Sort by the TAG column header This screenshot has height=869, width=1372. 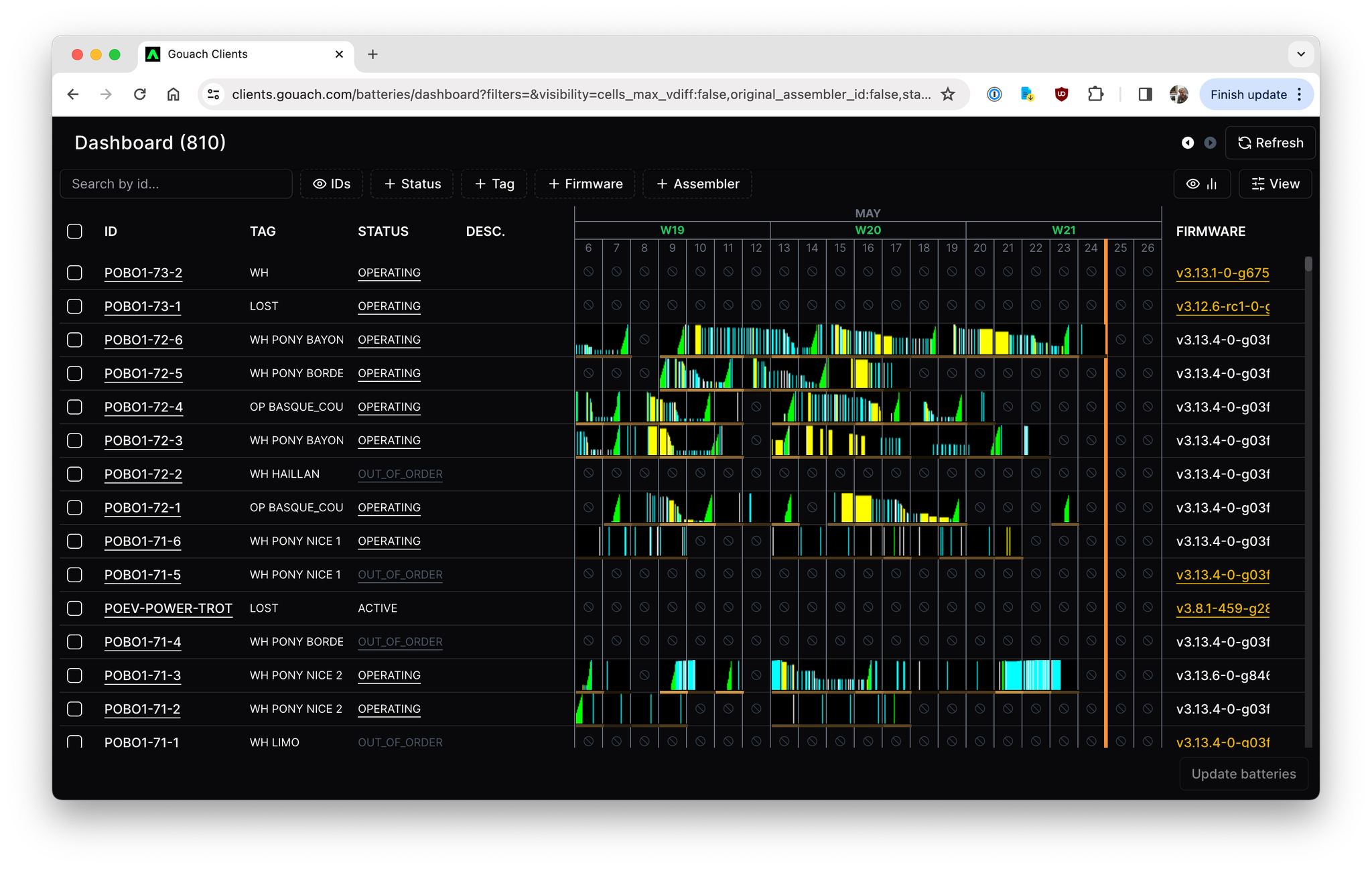(263, 231)
